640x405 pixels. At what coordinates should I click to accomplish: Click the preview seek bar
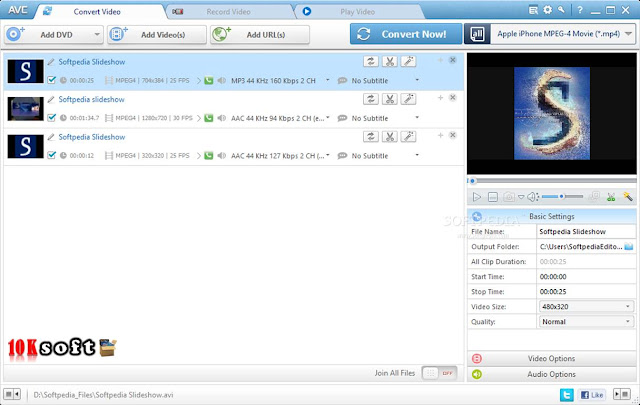552,180
